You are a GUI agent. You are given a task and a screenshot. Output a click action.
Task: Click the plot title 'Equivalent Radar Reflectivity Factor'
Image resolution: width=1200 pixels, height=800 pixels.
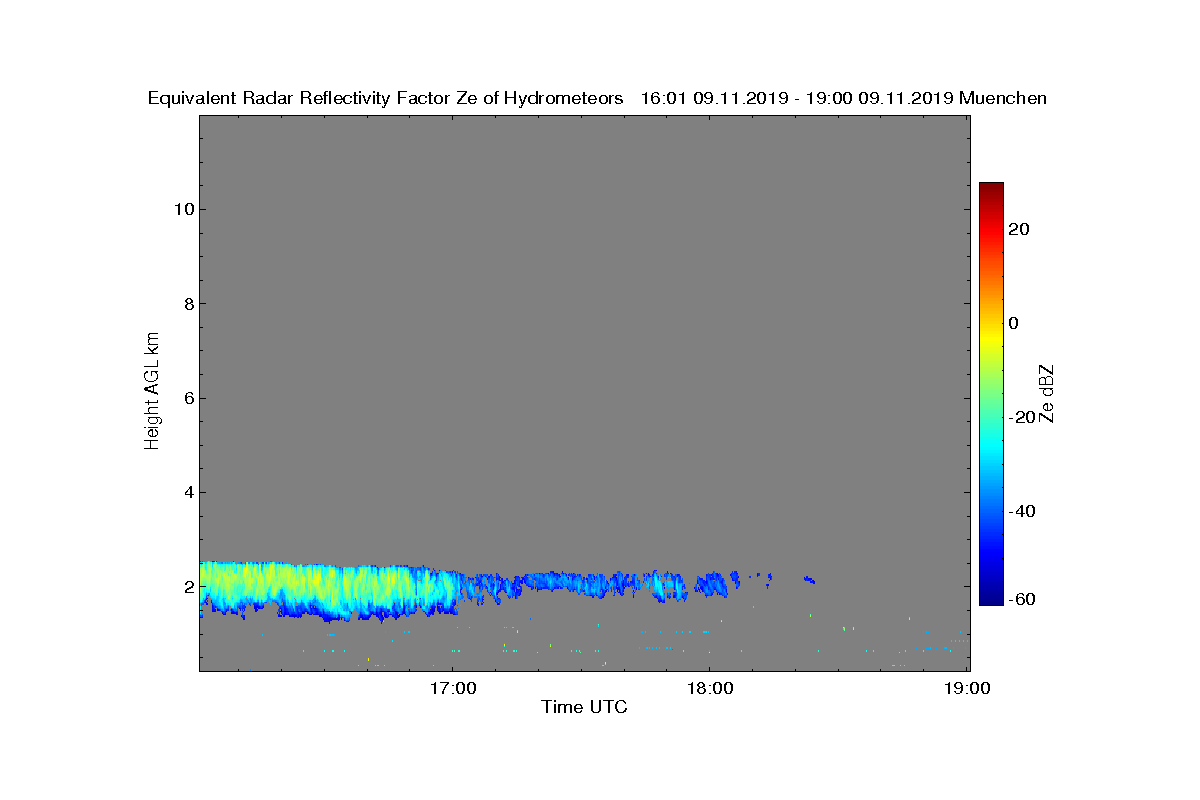299,98
